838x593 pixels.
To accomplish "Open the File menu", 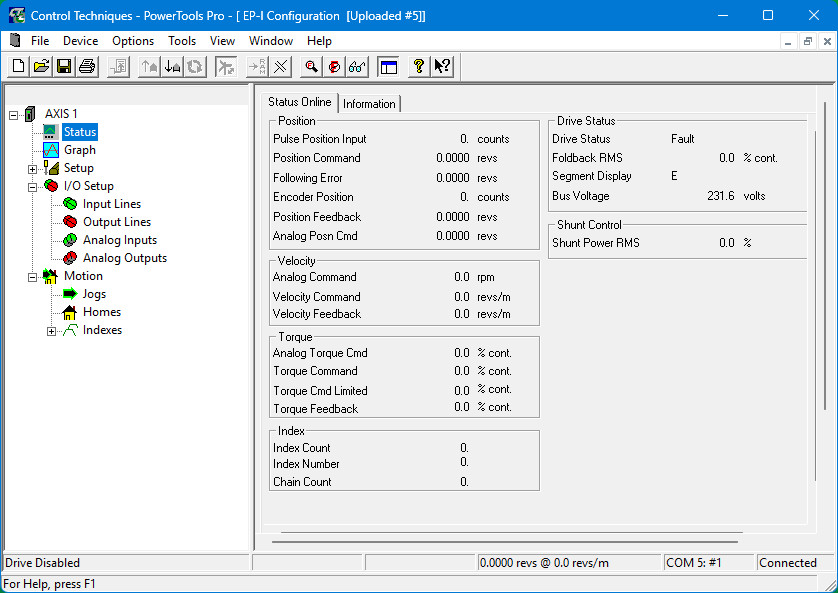I will pos(40,41).
